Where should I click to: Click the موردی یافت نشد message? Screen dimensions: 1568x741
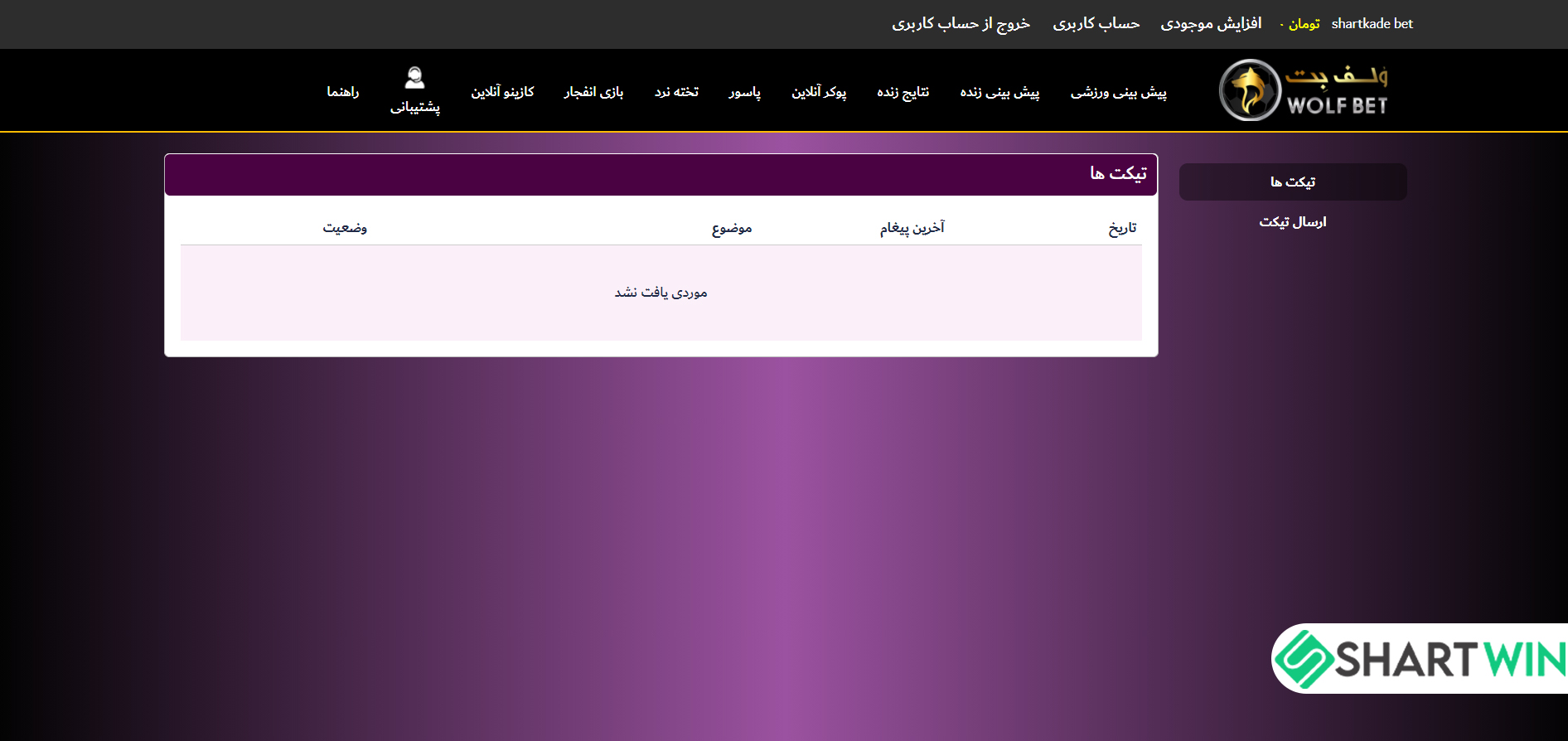661,293
